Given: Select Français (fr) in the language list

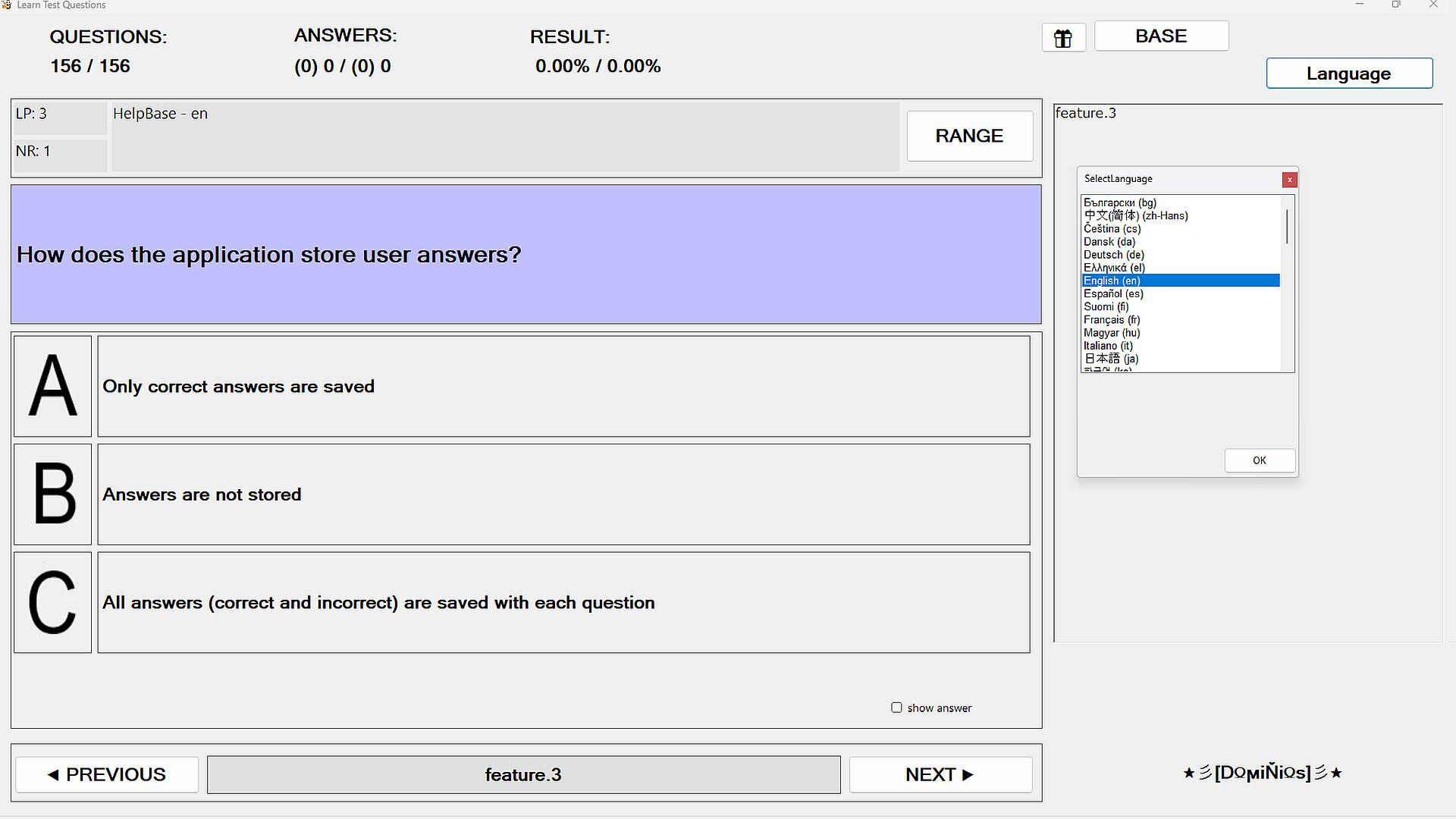Looking at the screenshot, I should tap(1112, 319).
